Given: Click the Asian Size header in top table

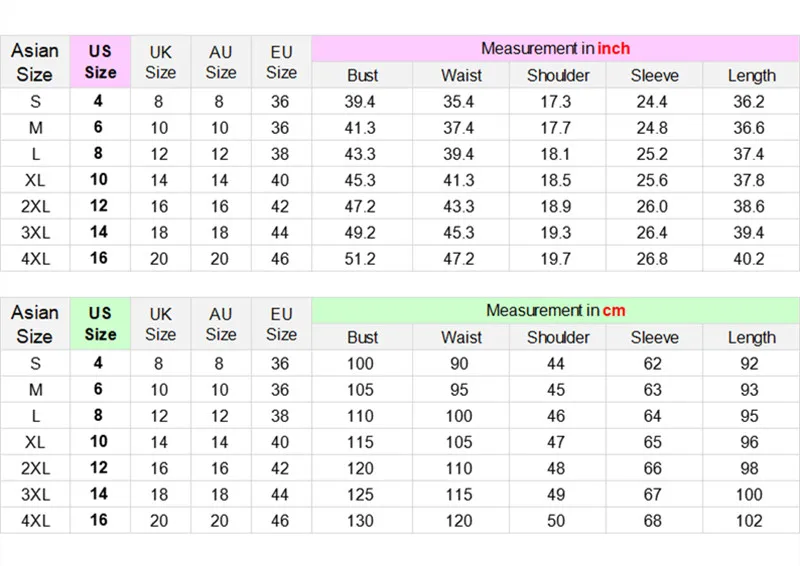Looking at the screenshot, I should [35, 62].
